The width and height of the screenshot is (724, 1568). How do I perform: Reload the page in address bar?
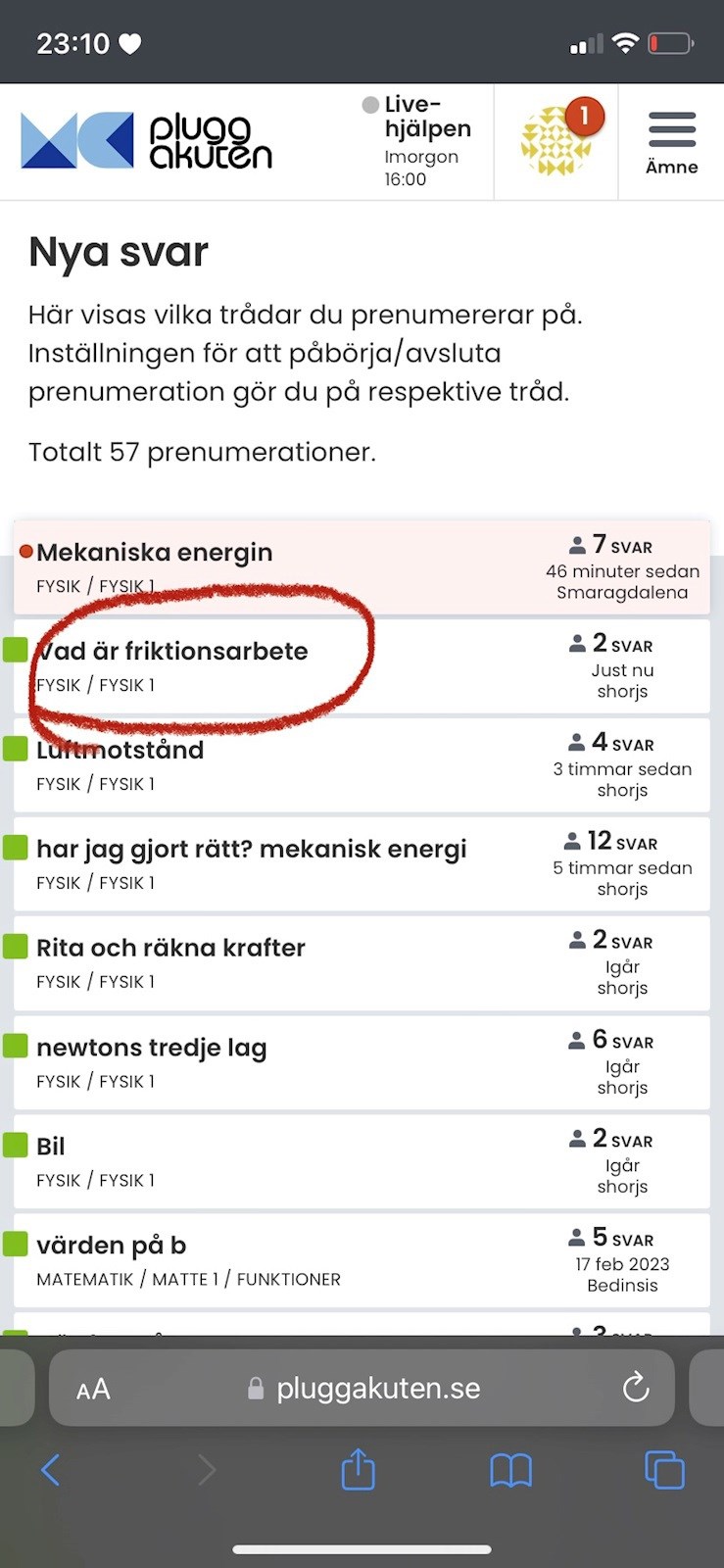pos(636,1387)
